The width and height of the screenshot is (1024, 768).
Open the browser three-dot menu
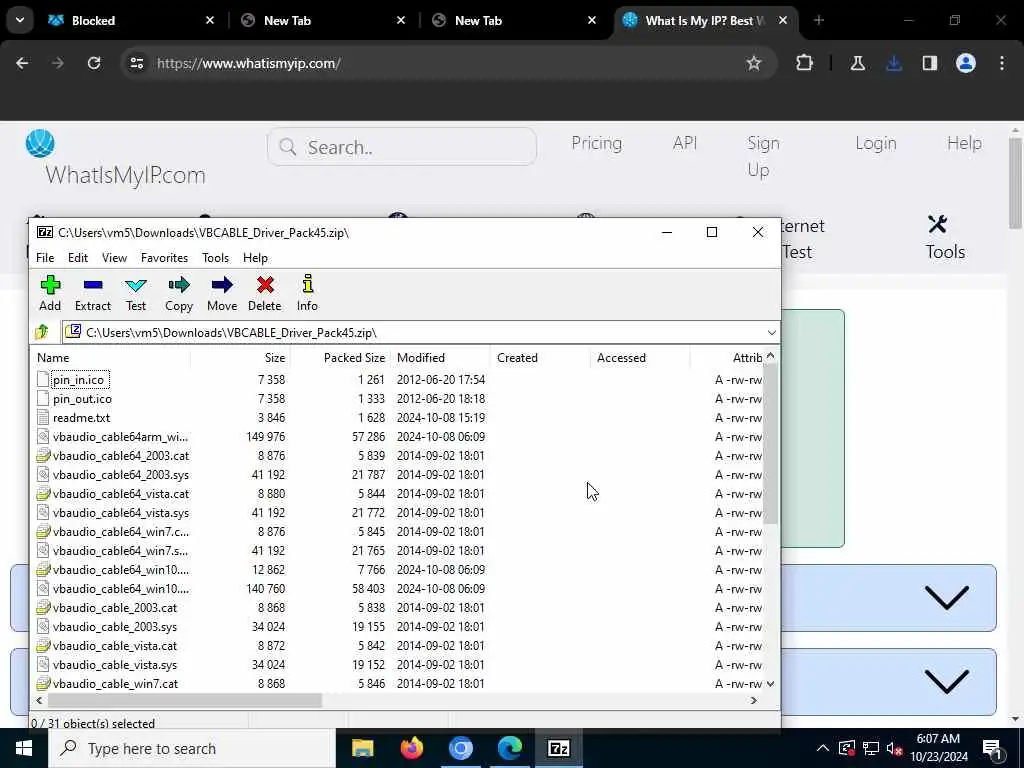pyautogui.click(x=1002, y=63)
